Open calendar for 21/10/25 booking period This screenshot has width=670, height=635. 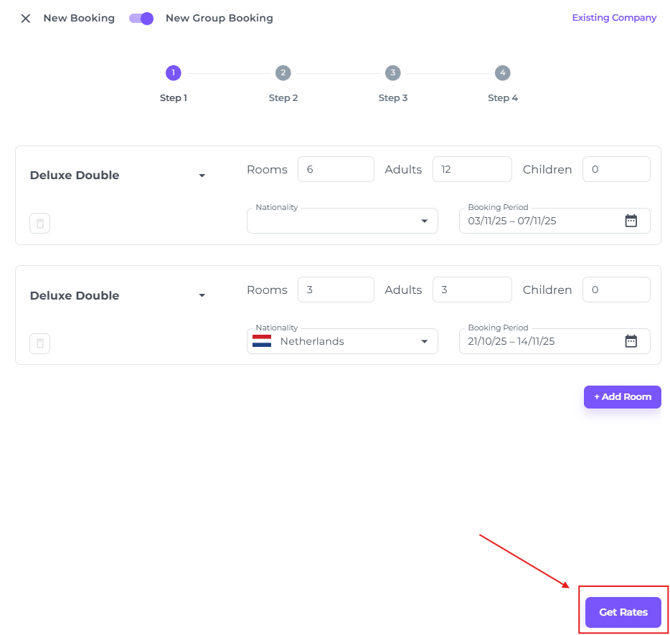(x=631, y=341)
